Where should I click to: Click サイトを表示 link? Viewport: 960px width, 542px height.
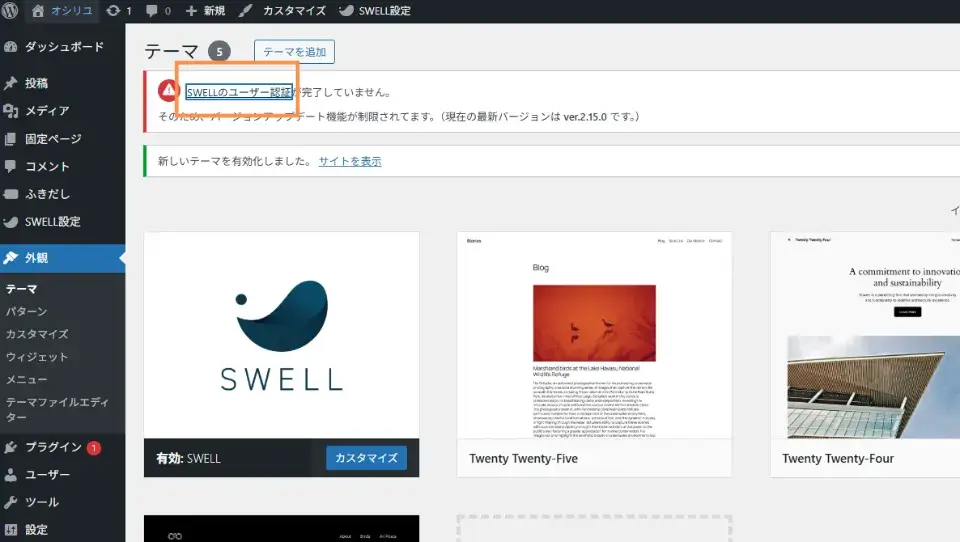350,161
